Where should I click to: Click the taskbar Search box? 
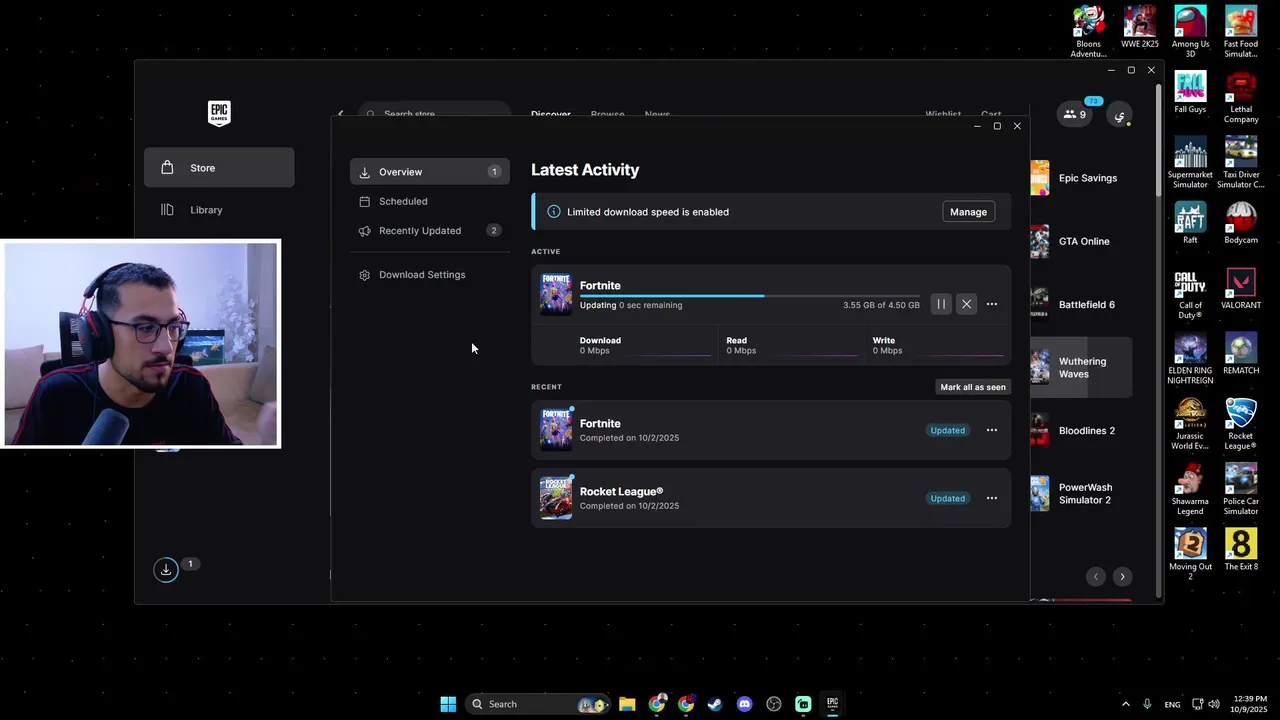click(x=539, y=704)
